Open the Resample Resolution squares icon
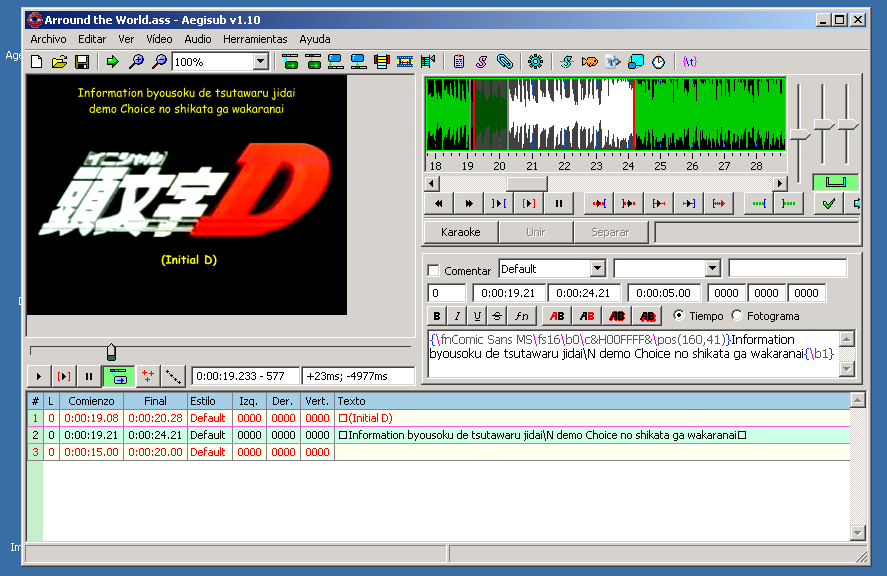 click(636, 62)
